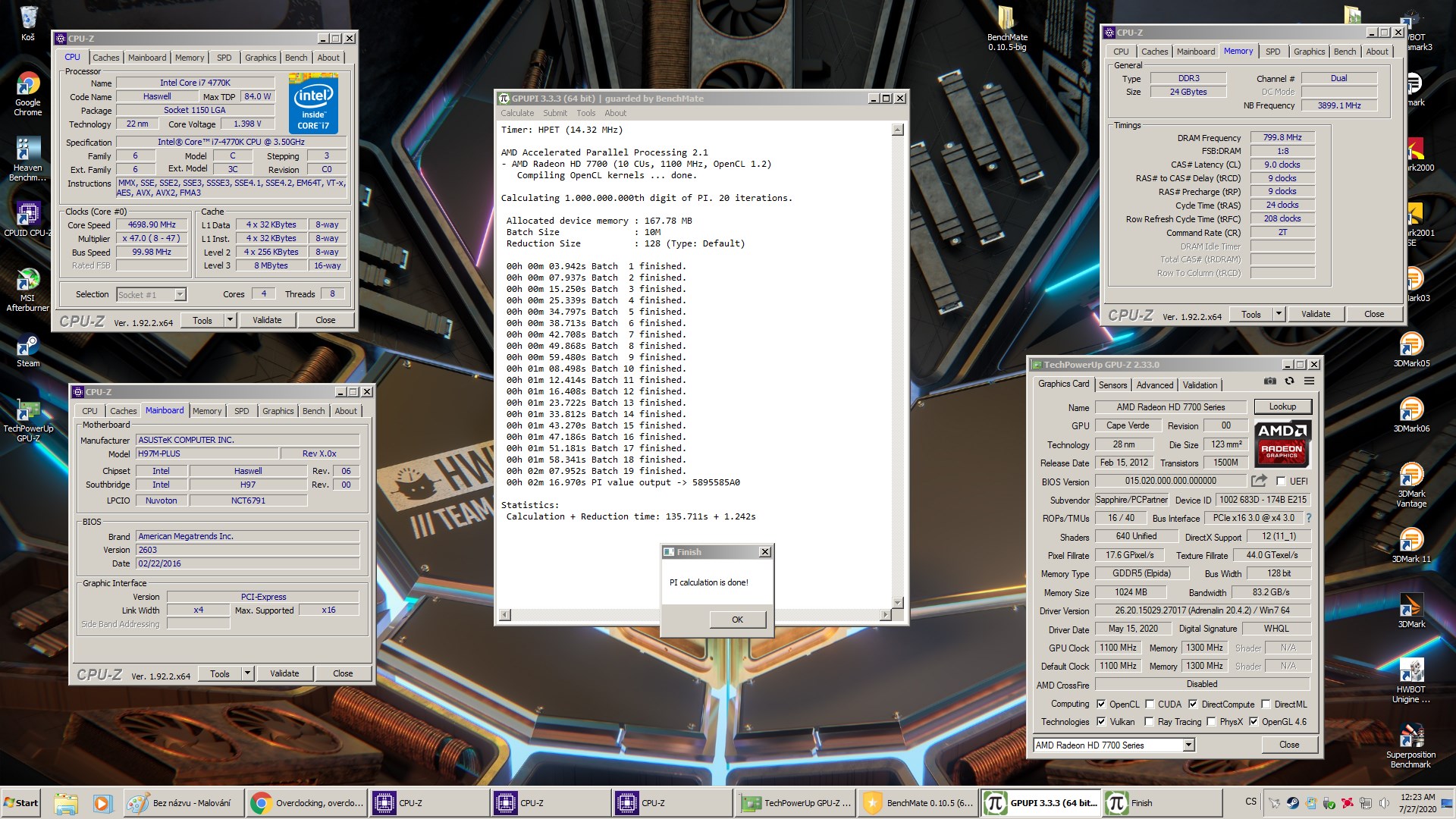Image resolution: width=1456 pixels, height=819 pixels.
Task: Open Tools menu in GPUPI
Action: [585, 113]
